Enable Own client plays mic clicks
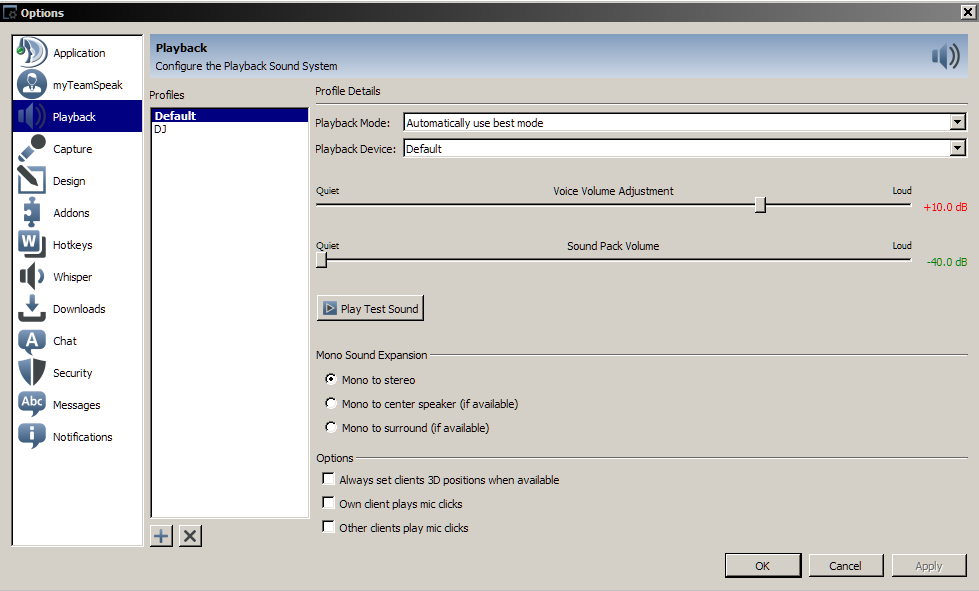The height and width of the screenshot is (591, 979). coord(328,502)
